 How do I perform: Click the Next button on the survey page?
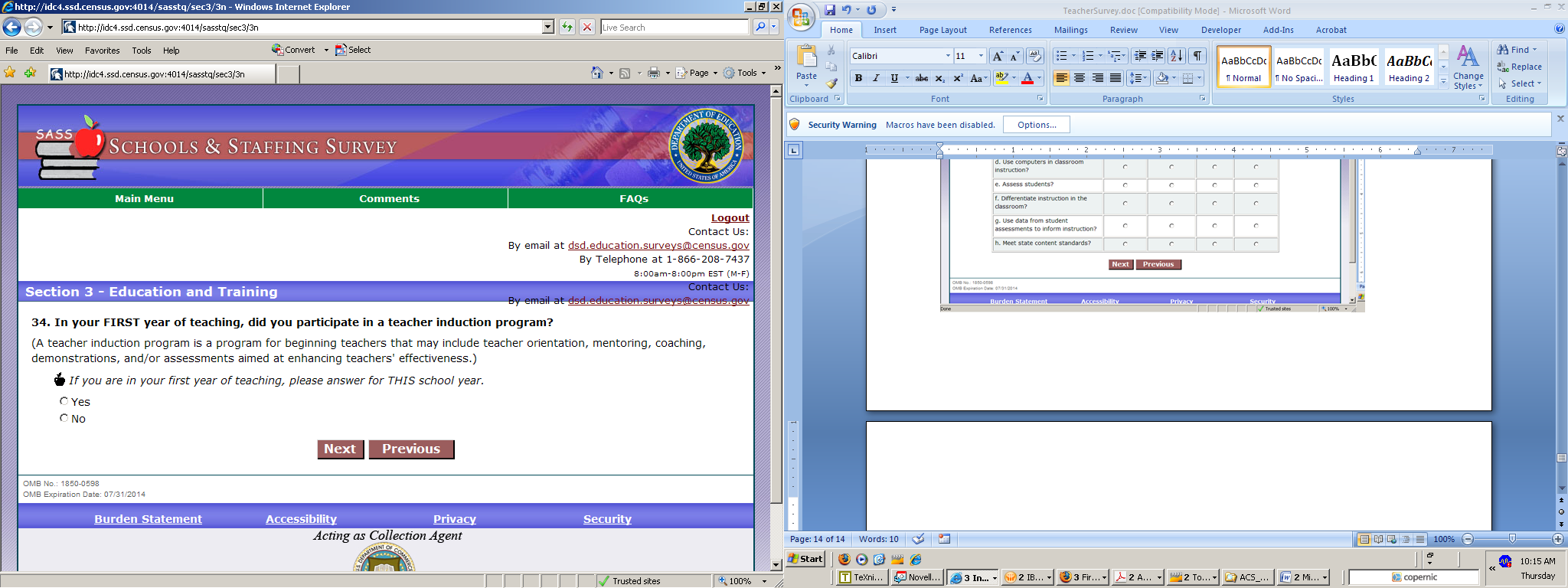[340, 449]
